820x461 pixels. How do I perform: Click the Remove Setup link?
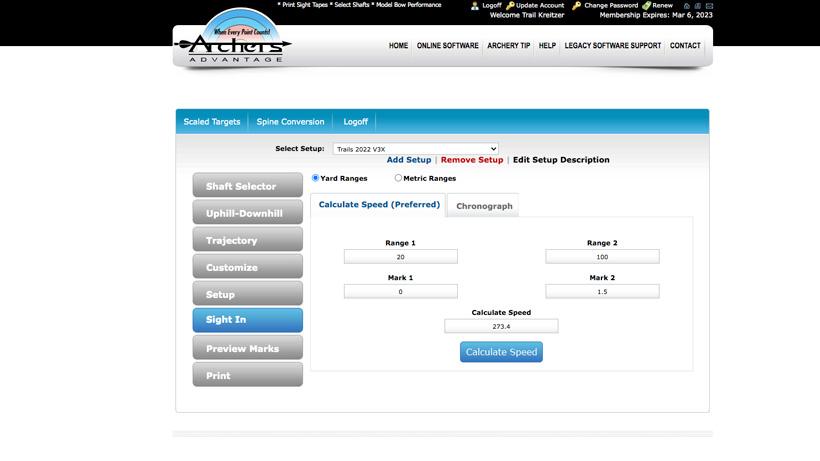(472, 160)
